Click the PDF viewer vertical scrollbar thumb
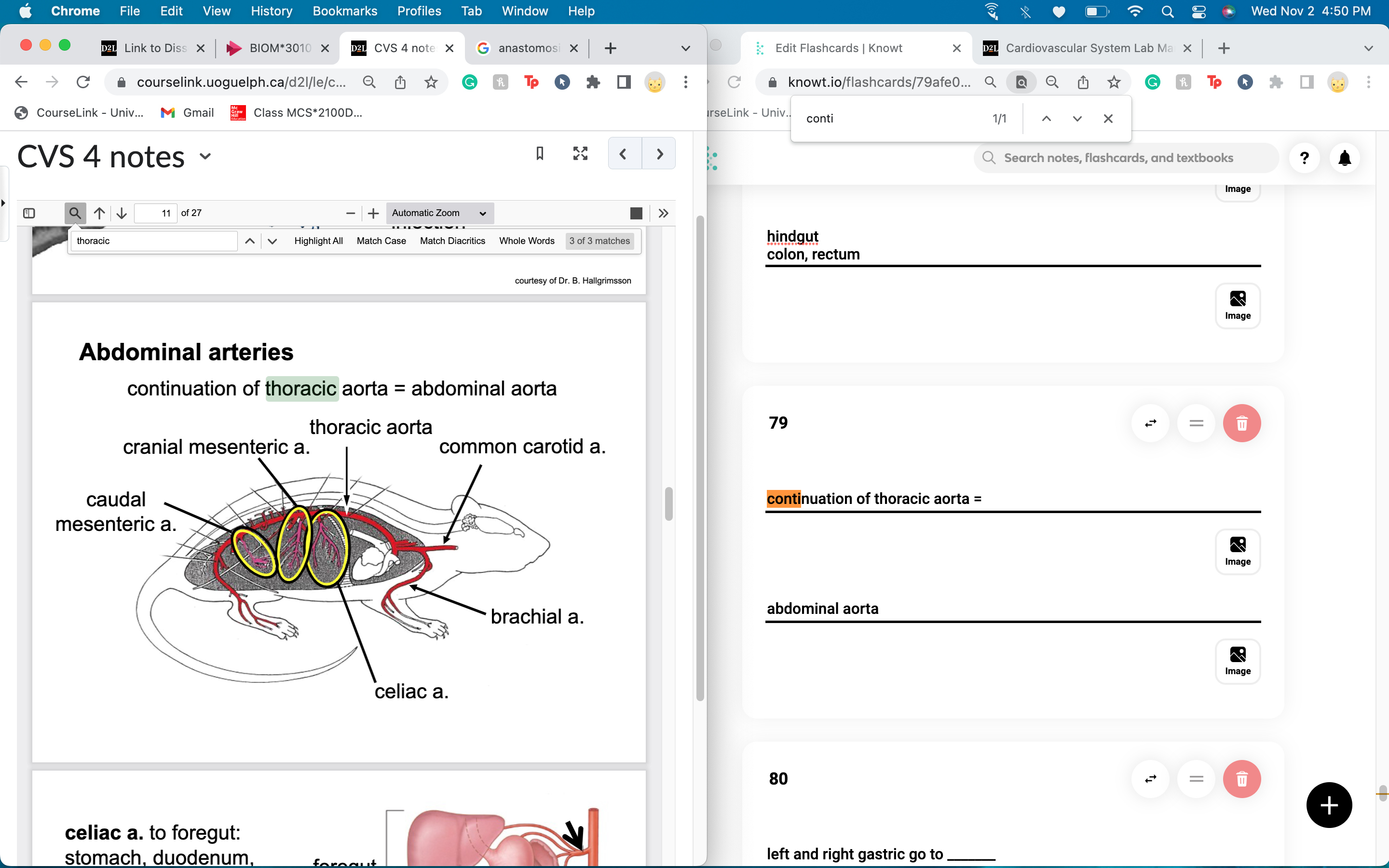This screenshot has height=868, width=1389. click(x=668, y=503)
